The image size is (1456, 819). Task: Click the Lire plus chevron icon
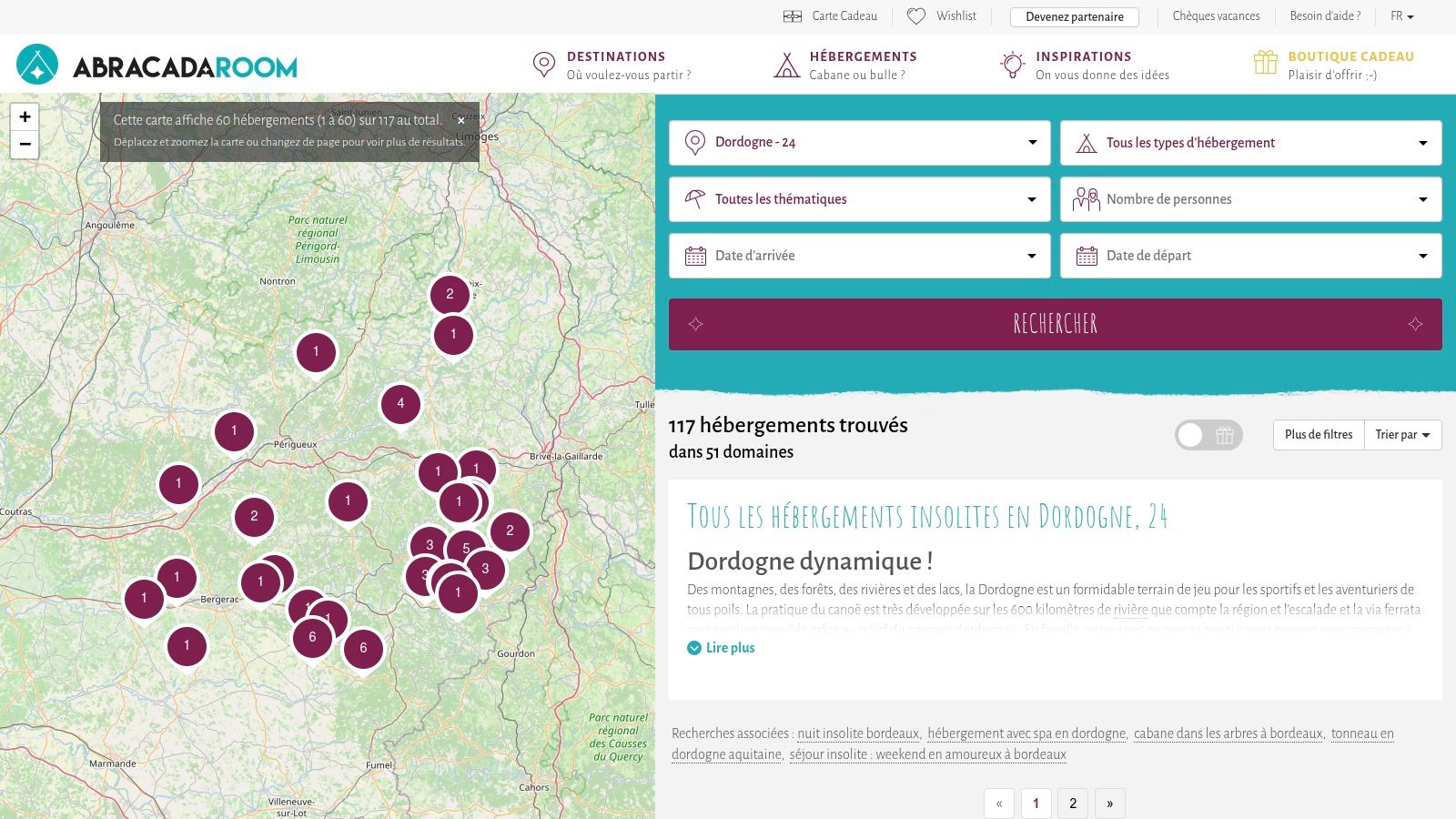[694, 648]
